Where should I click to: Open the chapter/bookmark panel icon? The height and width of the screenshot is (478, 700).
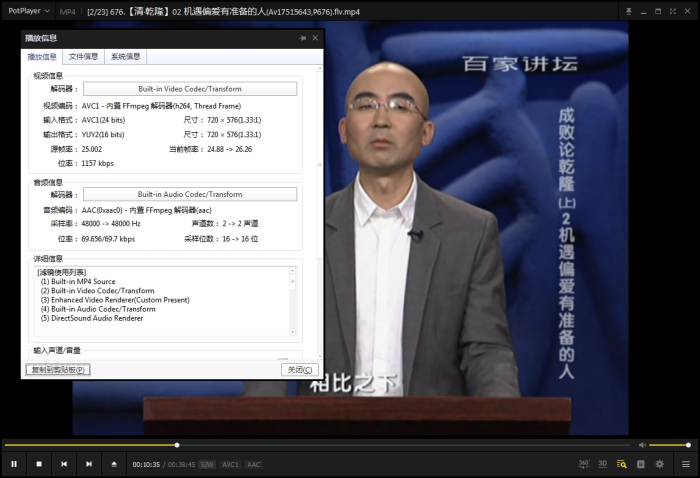641,464
